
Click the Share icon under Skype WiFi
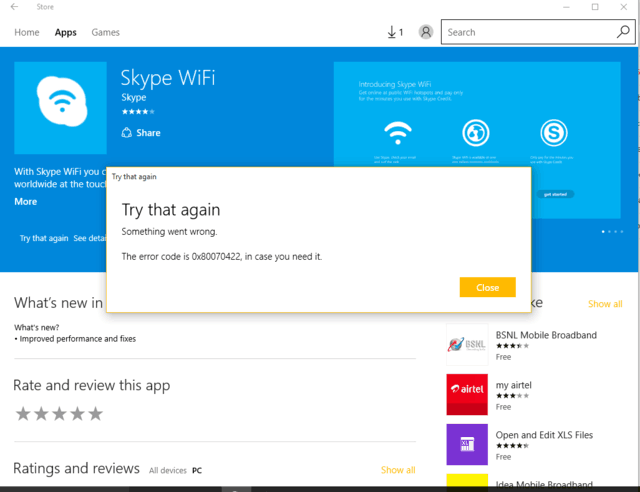[x=127, y=133]
